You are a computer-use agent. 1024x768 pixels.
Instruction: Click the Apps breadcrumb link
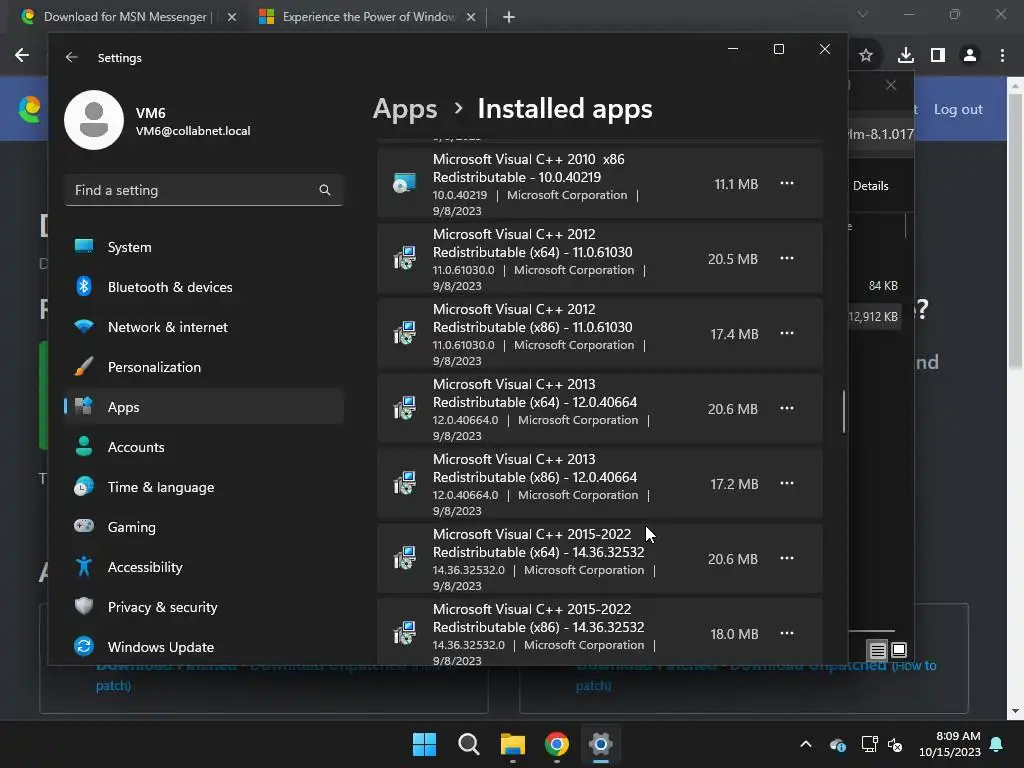[x=405, y=109]
